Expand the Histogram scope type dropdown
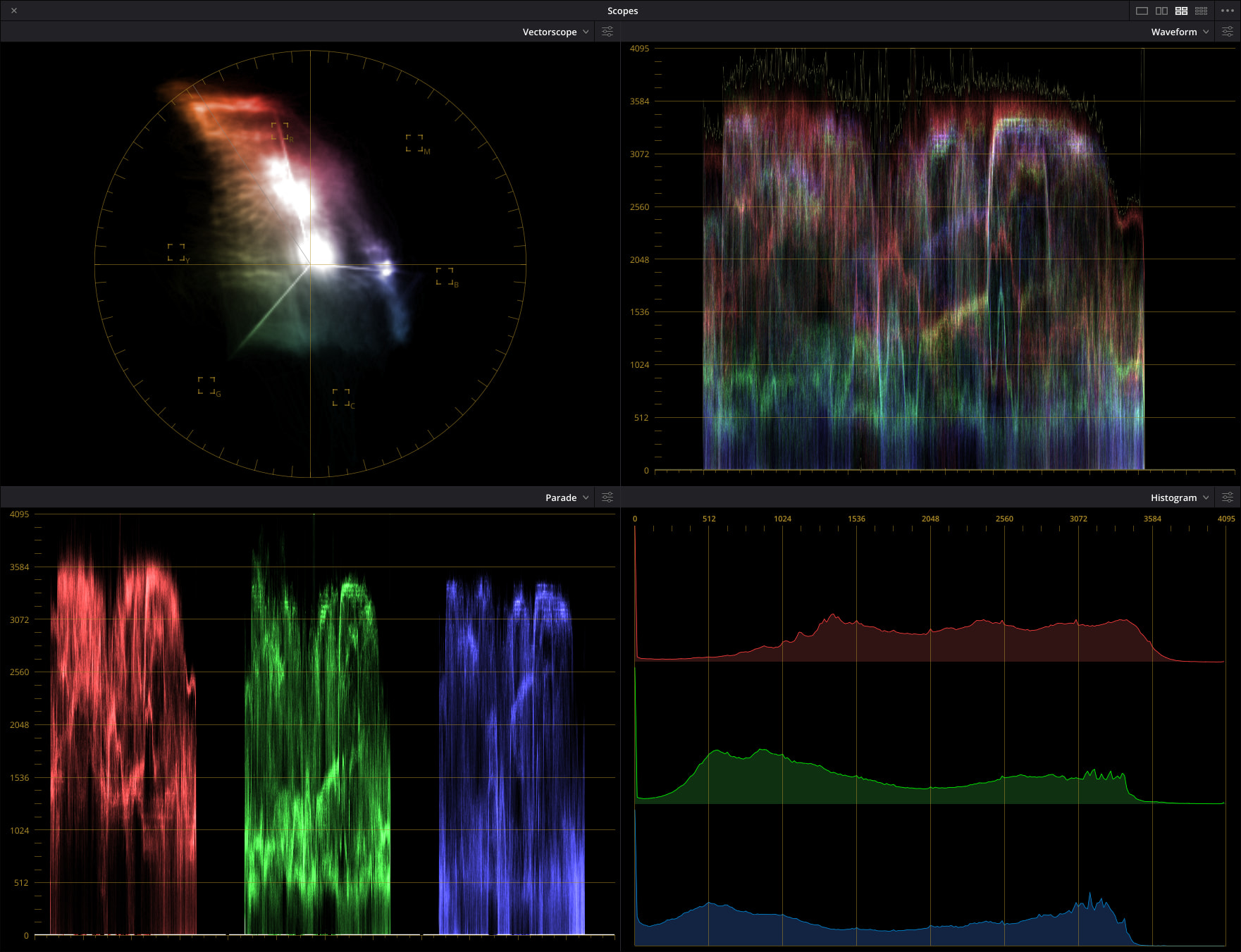 coord(1180,497)
